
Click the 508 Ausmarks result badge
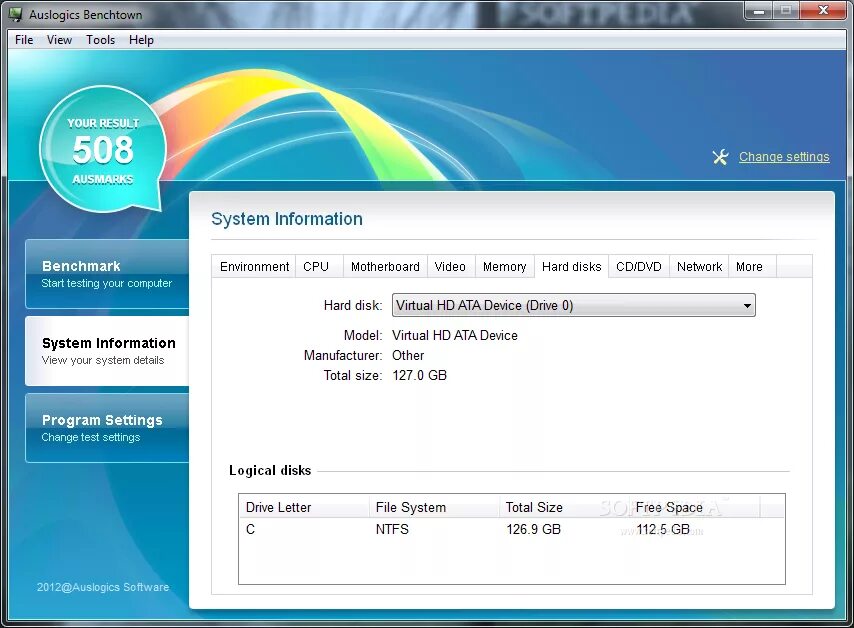coord(103,149)
